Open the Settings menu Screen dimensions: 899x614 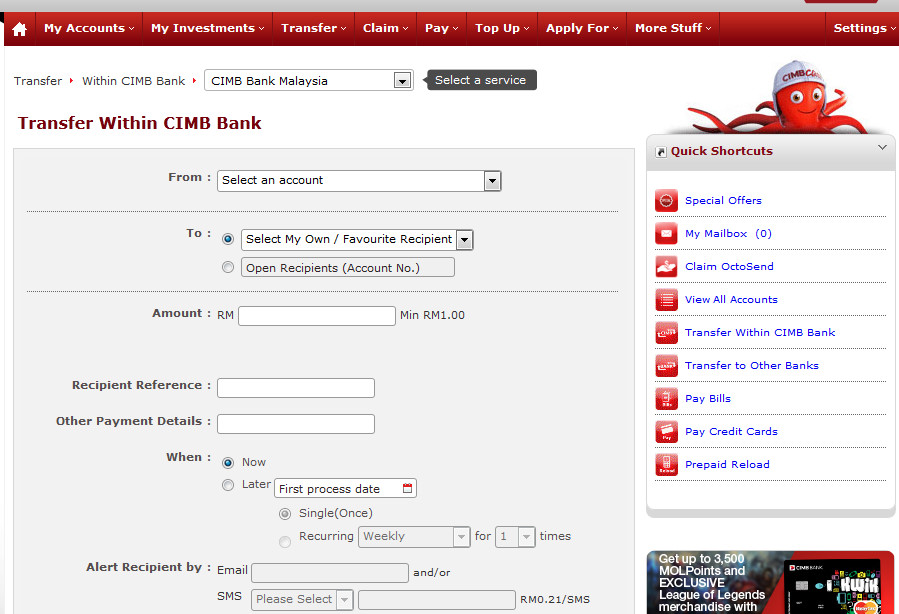(864, 28)
